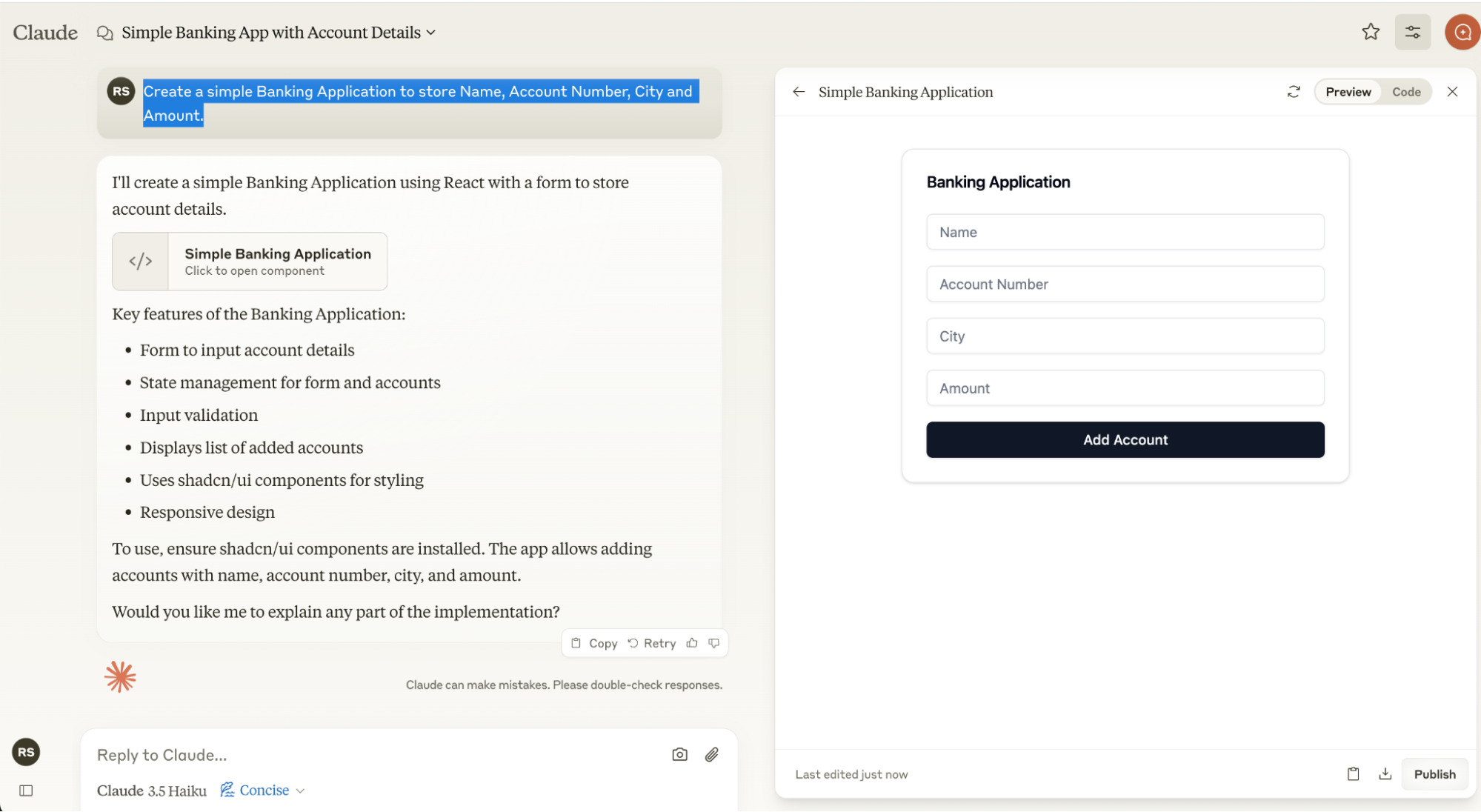The height and width of the screenshot is (812, 1481).
Task: Click the back arrow in artifact panel
Action: 799,92
